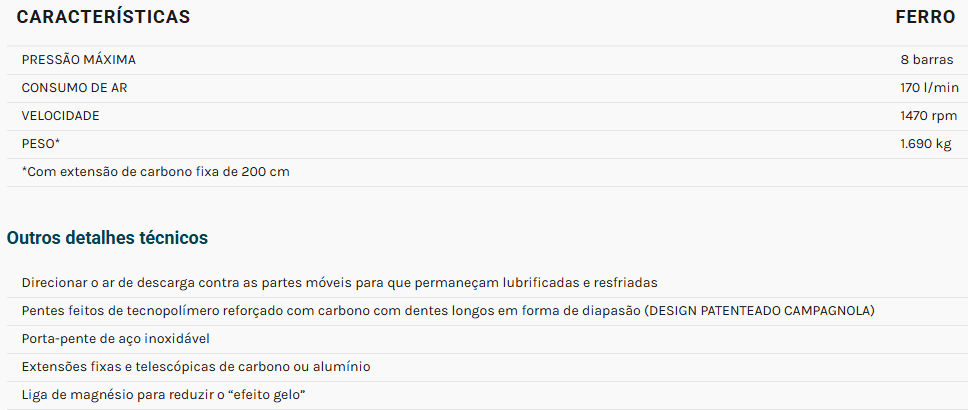This screenshot has height=410, width=968.
Task: Click the 170 l/min value
Action: [x=930, y=88]
